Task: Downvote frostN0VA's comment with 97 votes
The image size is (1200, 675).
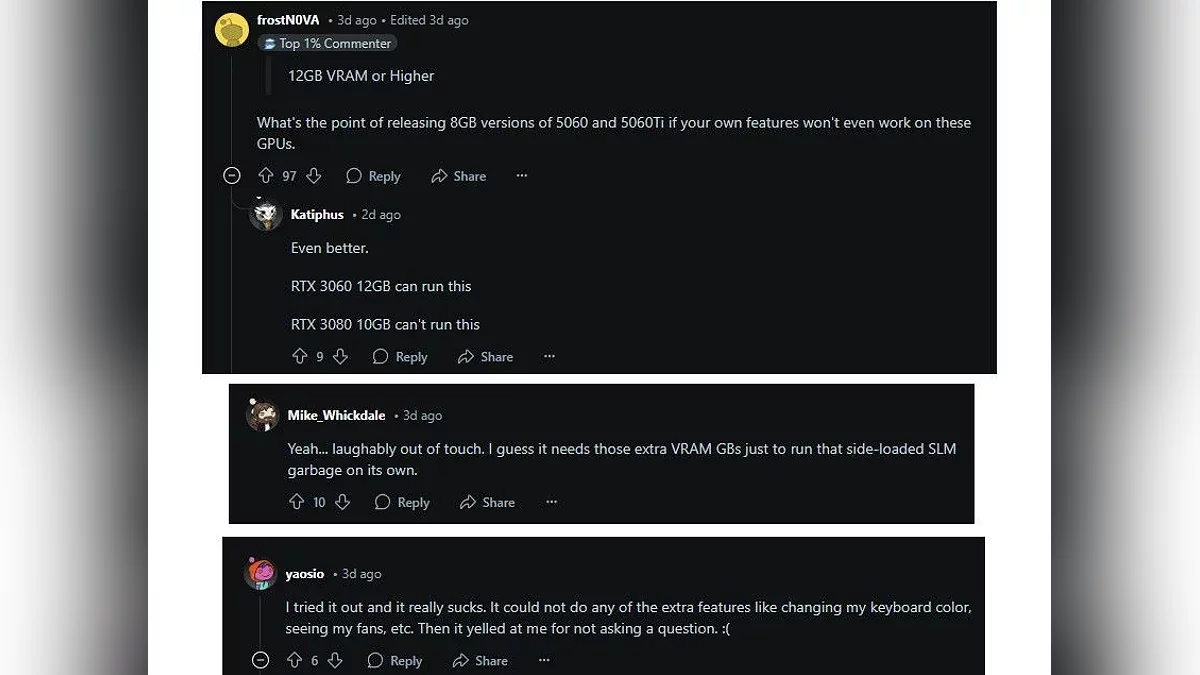Action: (313, 176)
